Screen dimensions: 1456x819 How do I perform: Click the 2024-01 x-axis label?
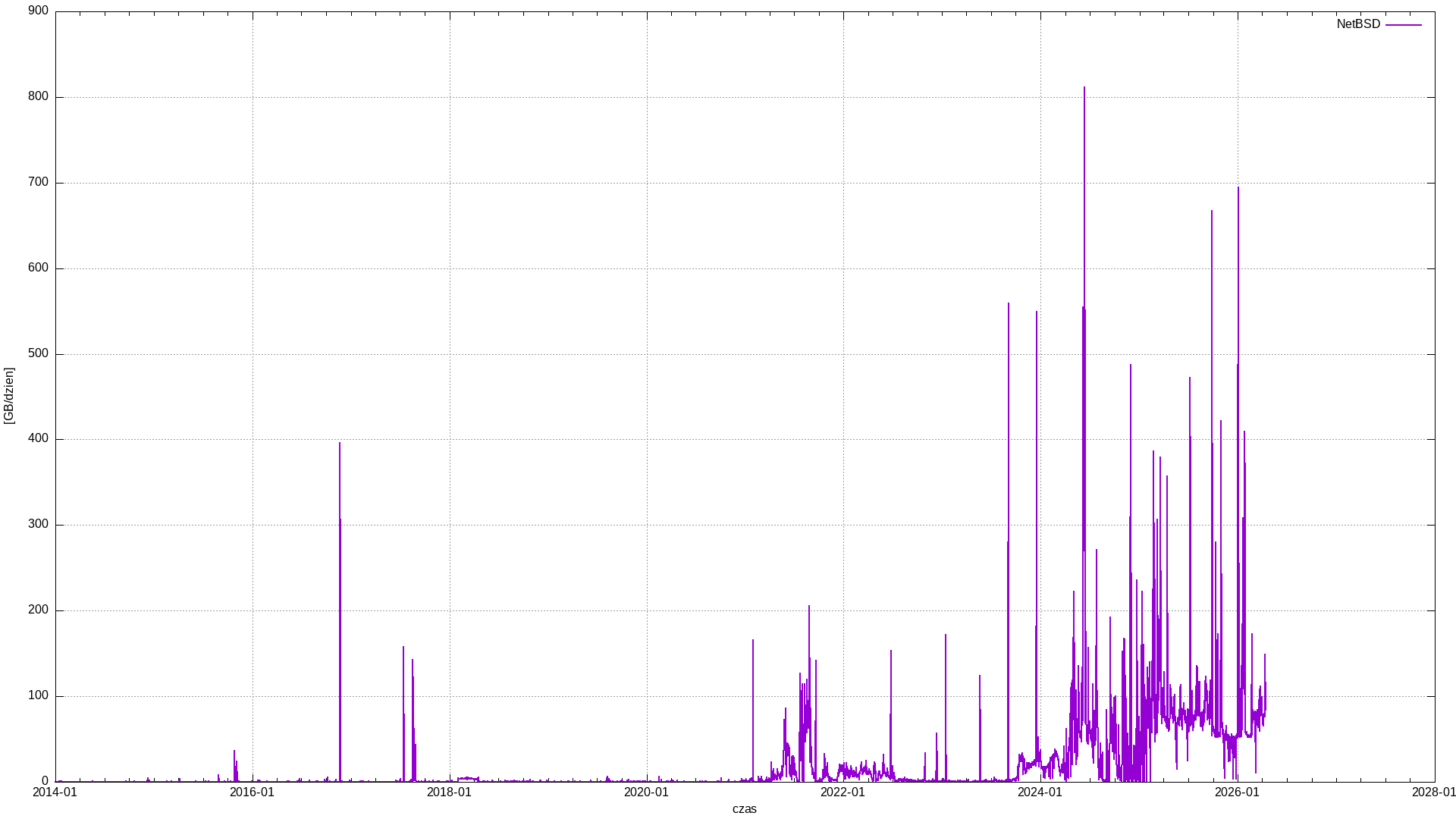pyautogui.click(x=1040, y=792)
